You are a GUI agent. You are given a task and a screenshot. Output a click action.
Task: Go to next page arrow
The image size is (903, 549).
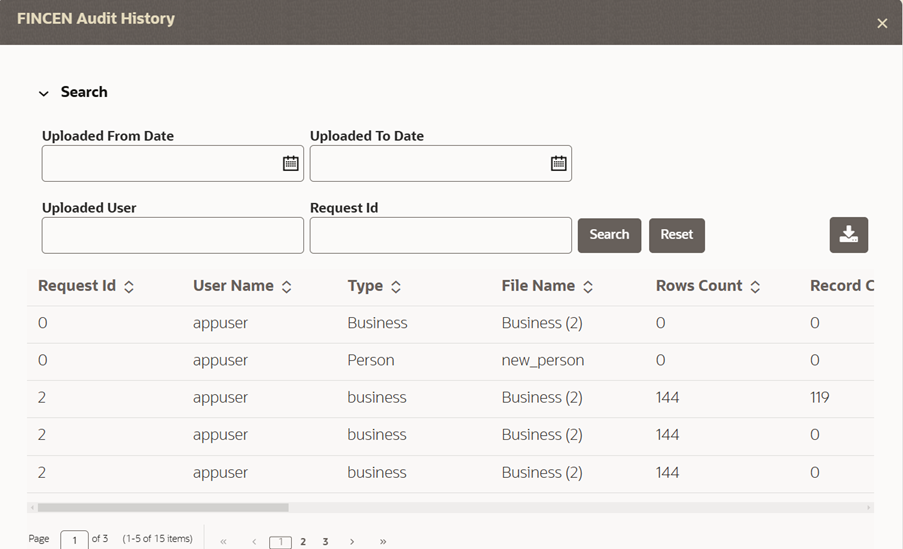coord(352,542)
